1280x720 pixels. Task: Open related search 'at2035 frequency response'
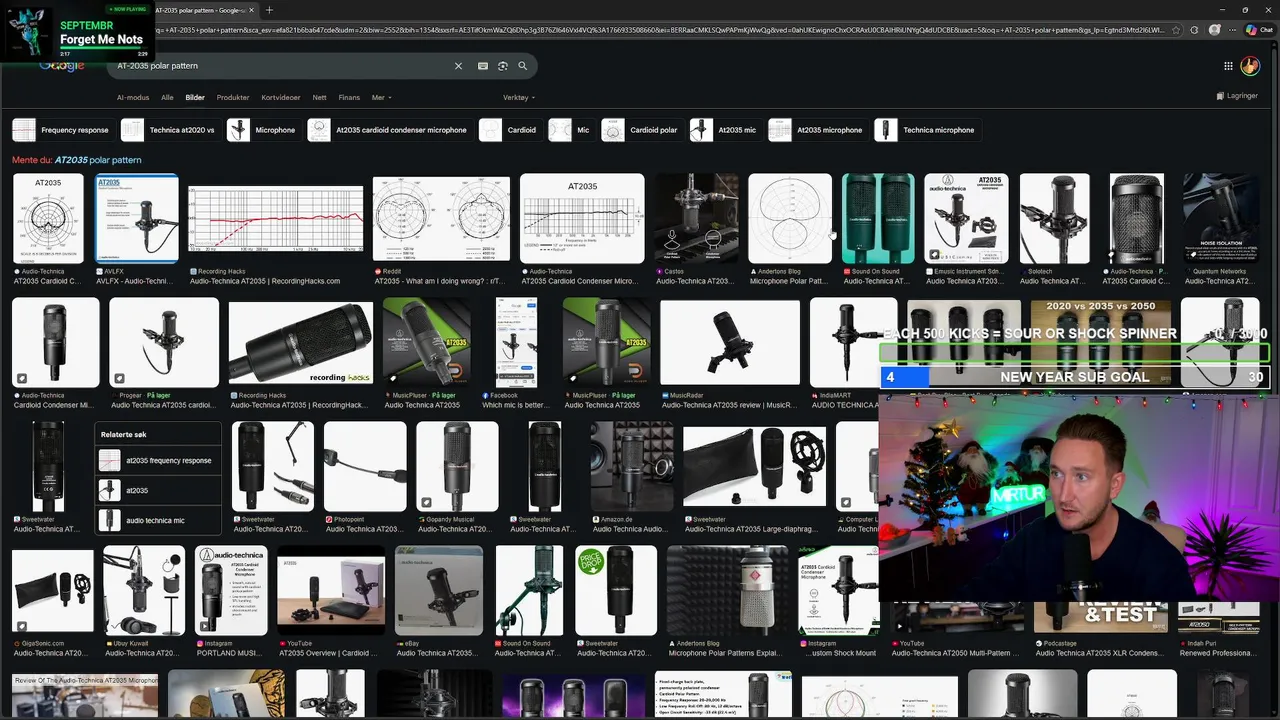(x=157, y=461)
